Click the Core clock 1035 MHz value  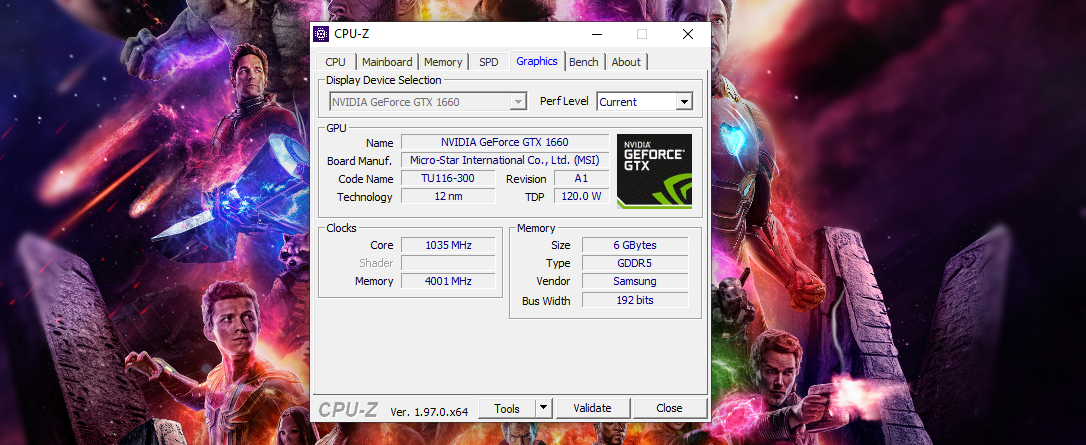click(448, 244)
